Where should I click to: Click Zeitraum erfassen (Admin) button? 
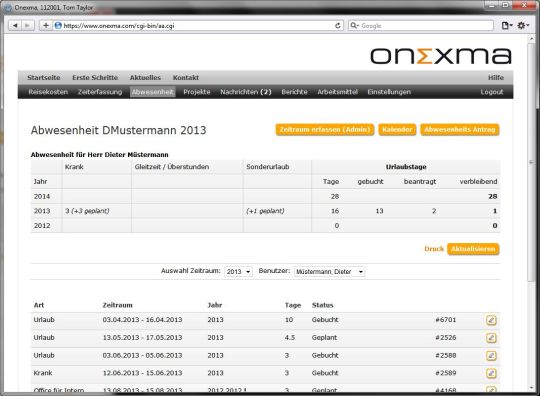[x=325, y=129]
